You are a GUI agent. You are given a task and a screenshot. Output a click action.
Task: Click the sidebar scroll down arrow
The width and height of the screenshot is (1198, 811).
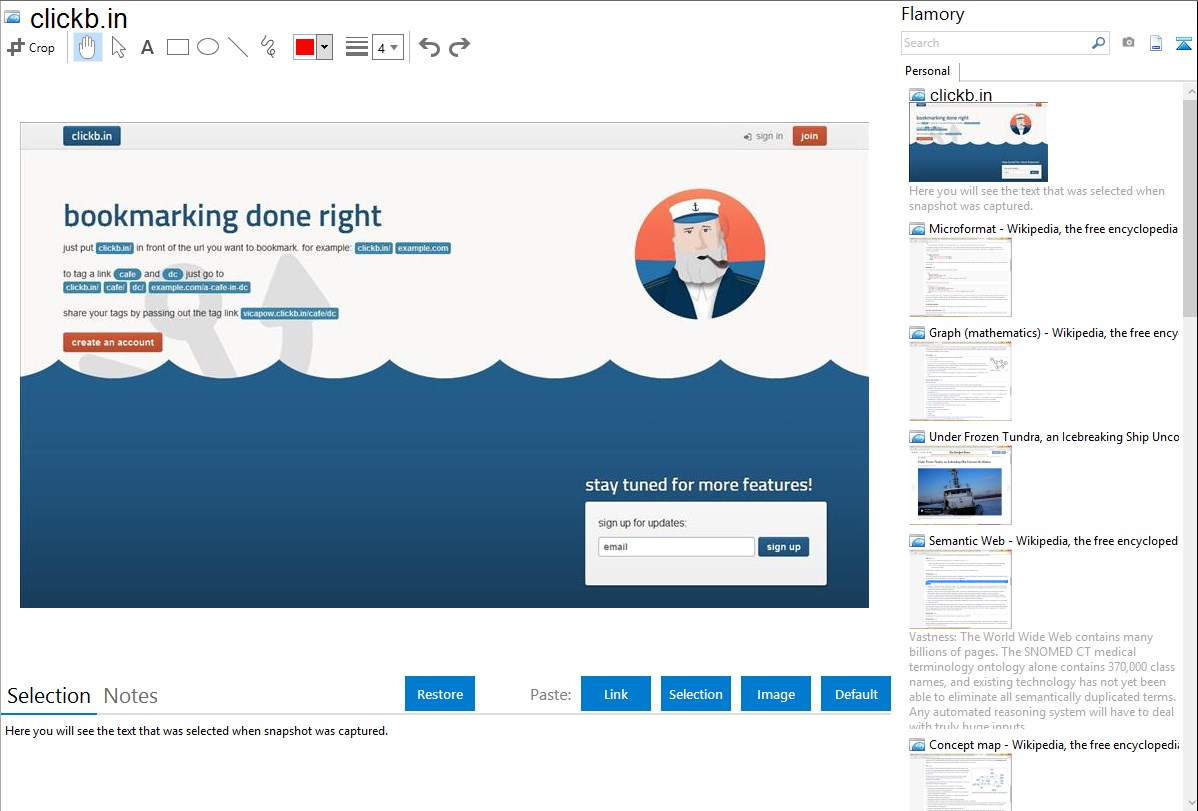tap(1190, 803)
